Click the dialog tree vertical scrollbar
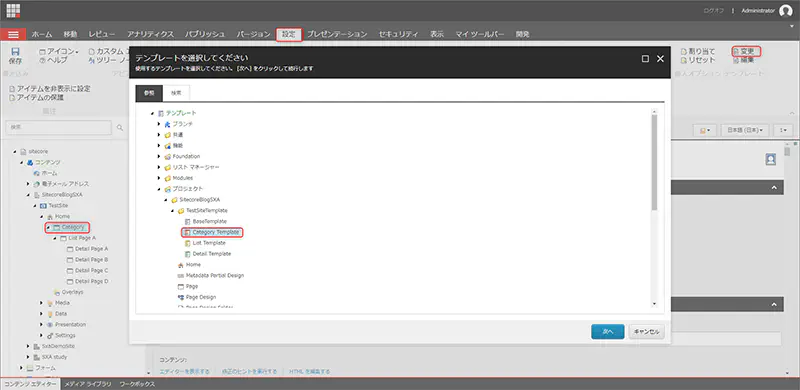Screen dimensions: 800x390 (654, 161)
